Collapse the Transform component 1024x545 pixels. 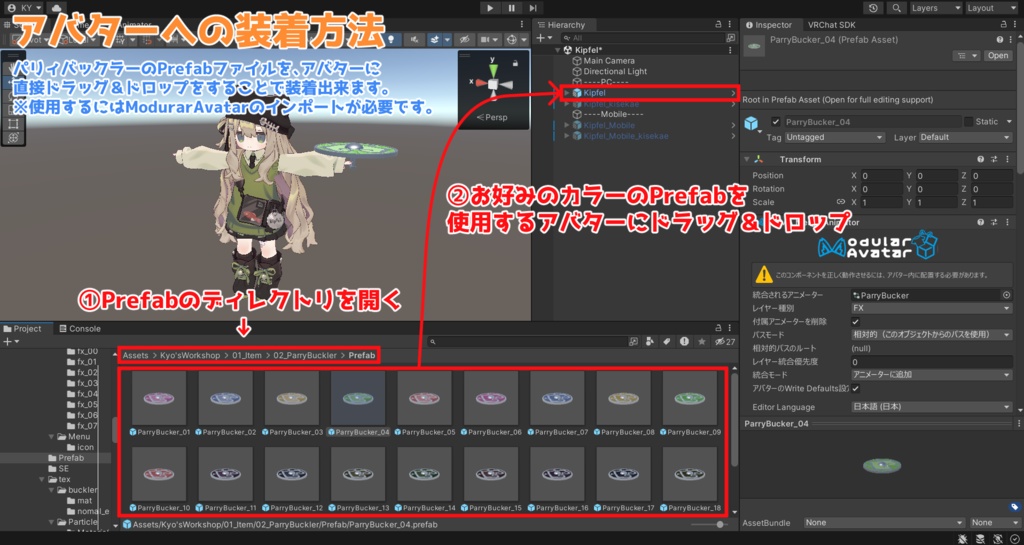tap(747, 159)
